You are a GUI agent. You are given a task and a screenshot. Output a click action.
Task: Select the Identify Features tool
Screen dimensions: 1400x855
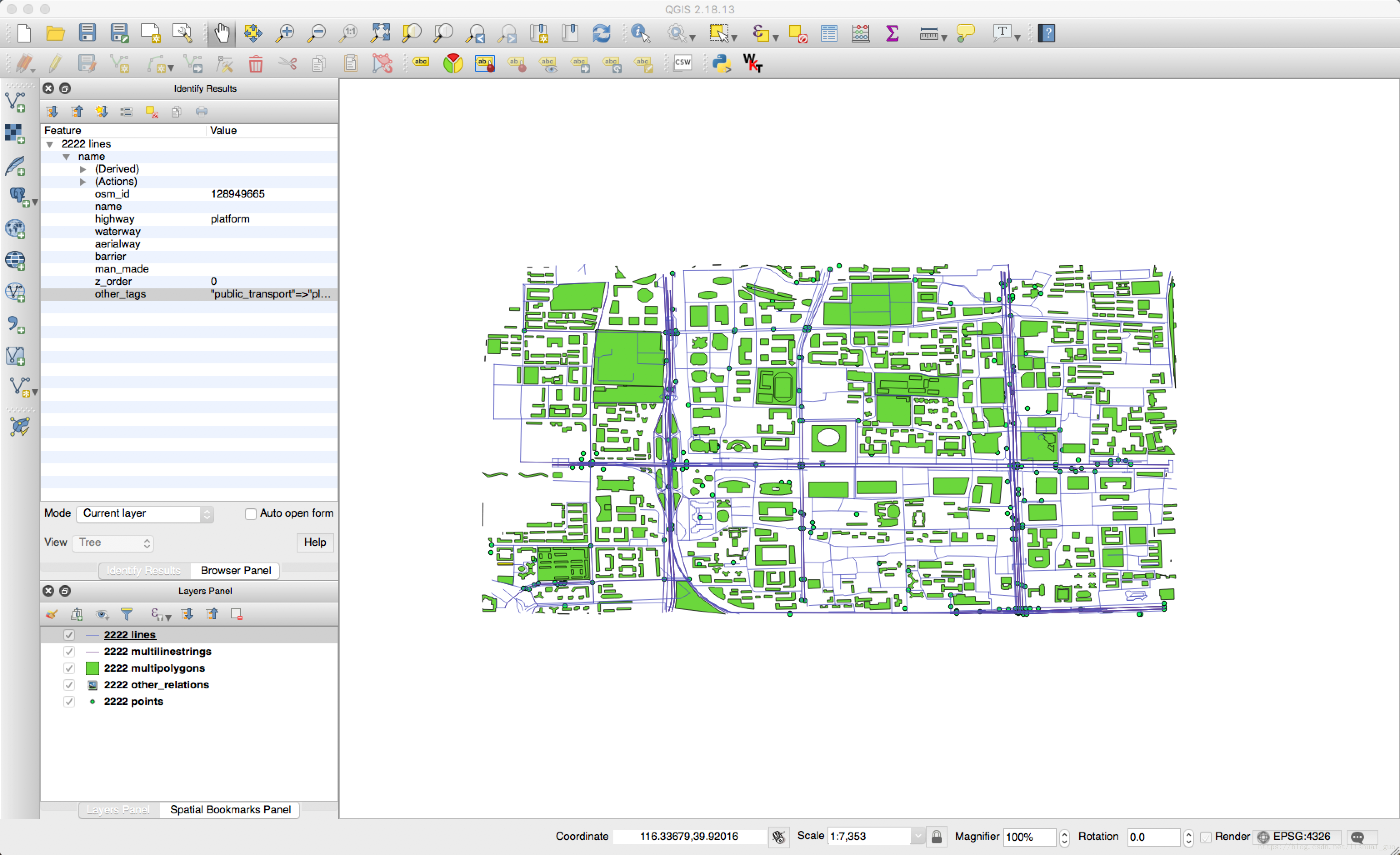[x=640, y=33]
